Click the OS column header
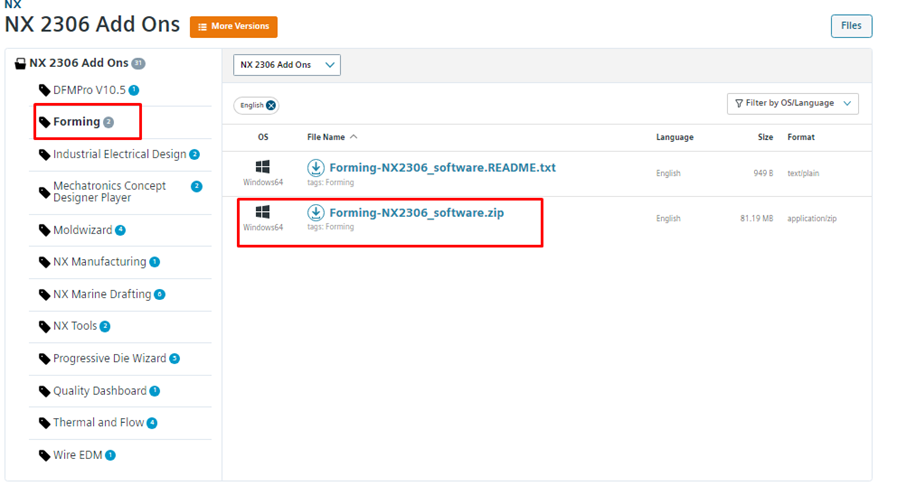Image resolution: width=897 pixels, height=495 pixels. tap(263, 137)
